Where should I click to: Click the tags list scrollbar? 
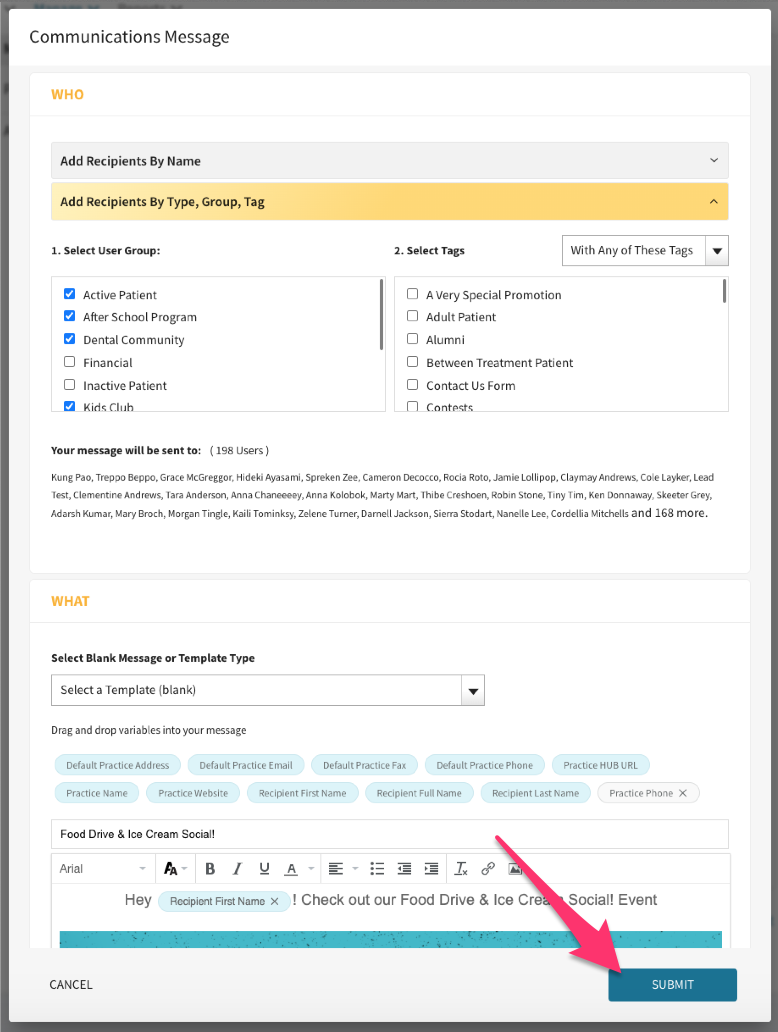[x=724, y=291]
